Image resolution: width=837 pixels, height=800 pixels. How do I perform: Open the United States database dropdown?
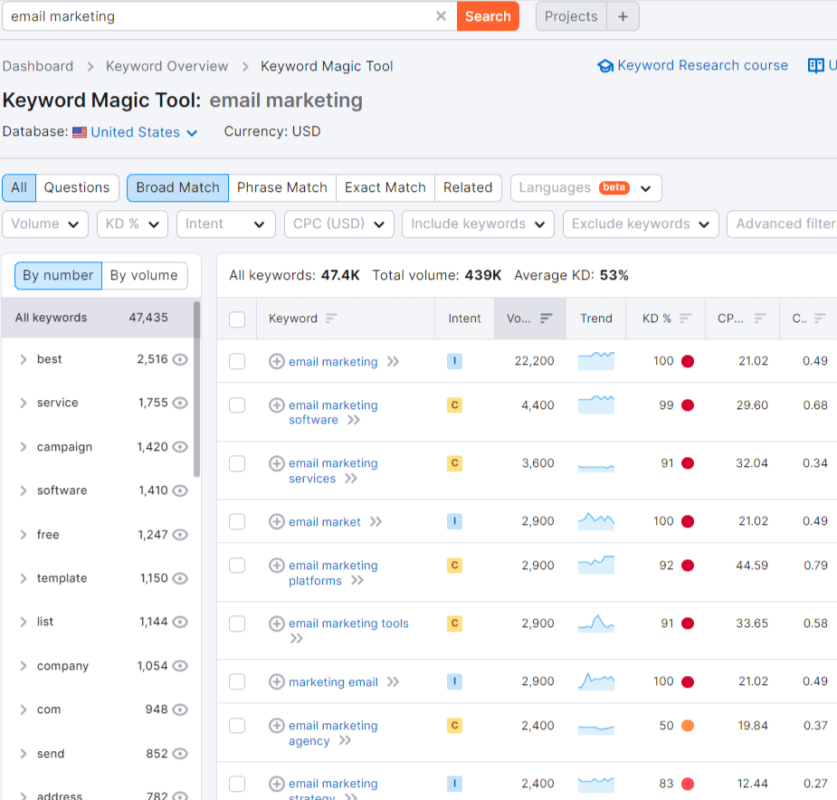(144, 132)
